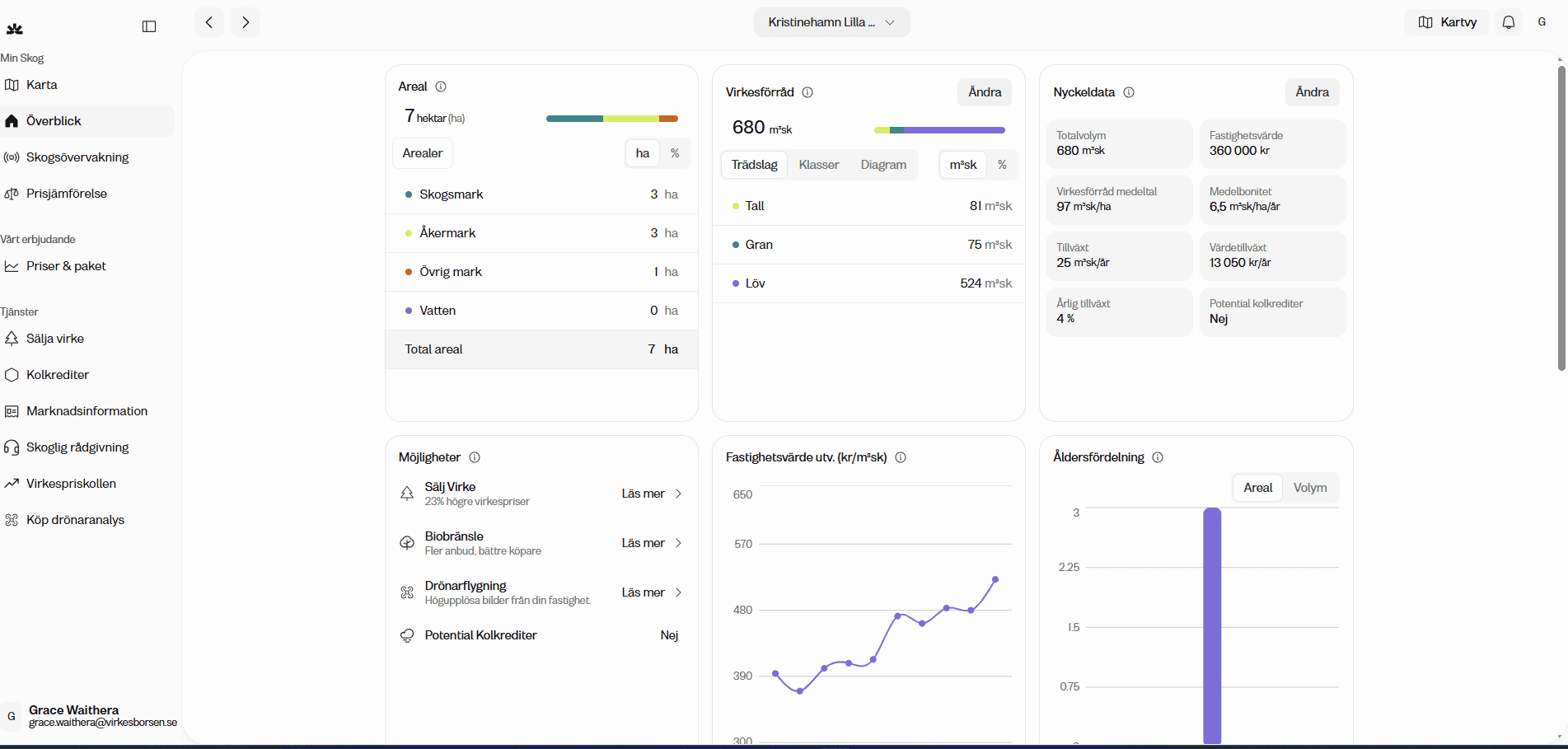
Task: Toggle Åldersfördelning to Volym
Action: pos(1310,488)
